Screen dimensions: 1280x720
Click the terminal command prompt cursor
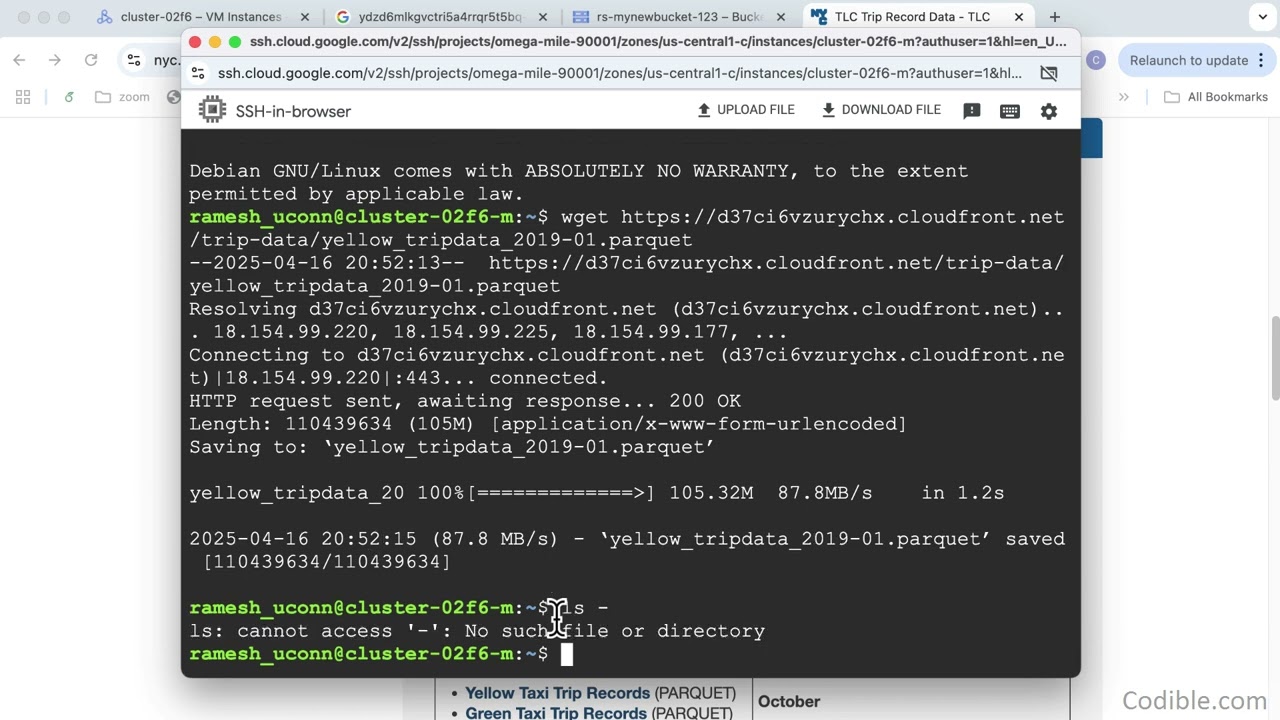[566, 654]
